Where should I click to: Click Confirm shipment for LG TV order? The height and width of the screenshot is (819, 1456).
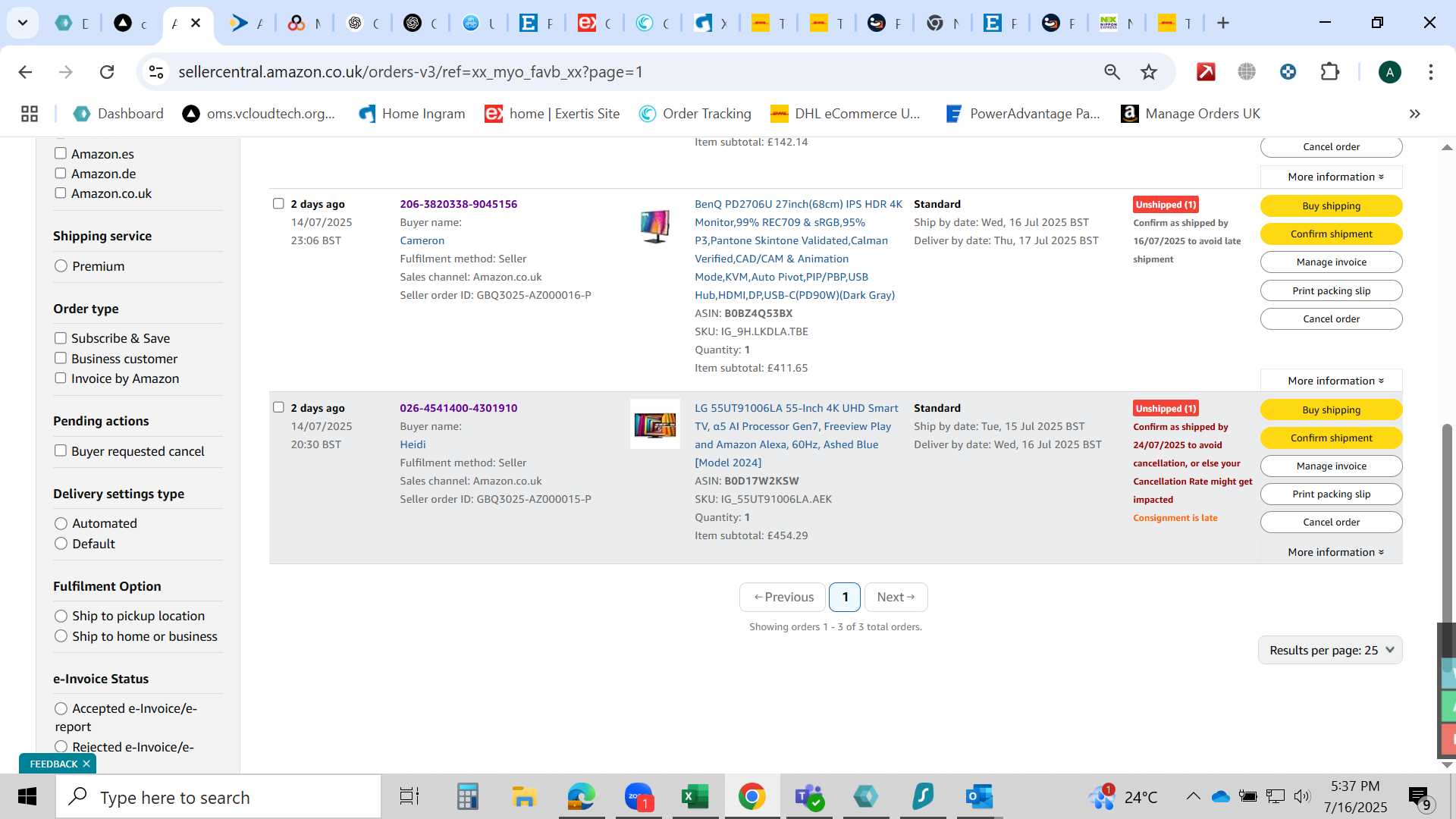[1331, 438]
